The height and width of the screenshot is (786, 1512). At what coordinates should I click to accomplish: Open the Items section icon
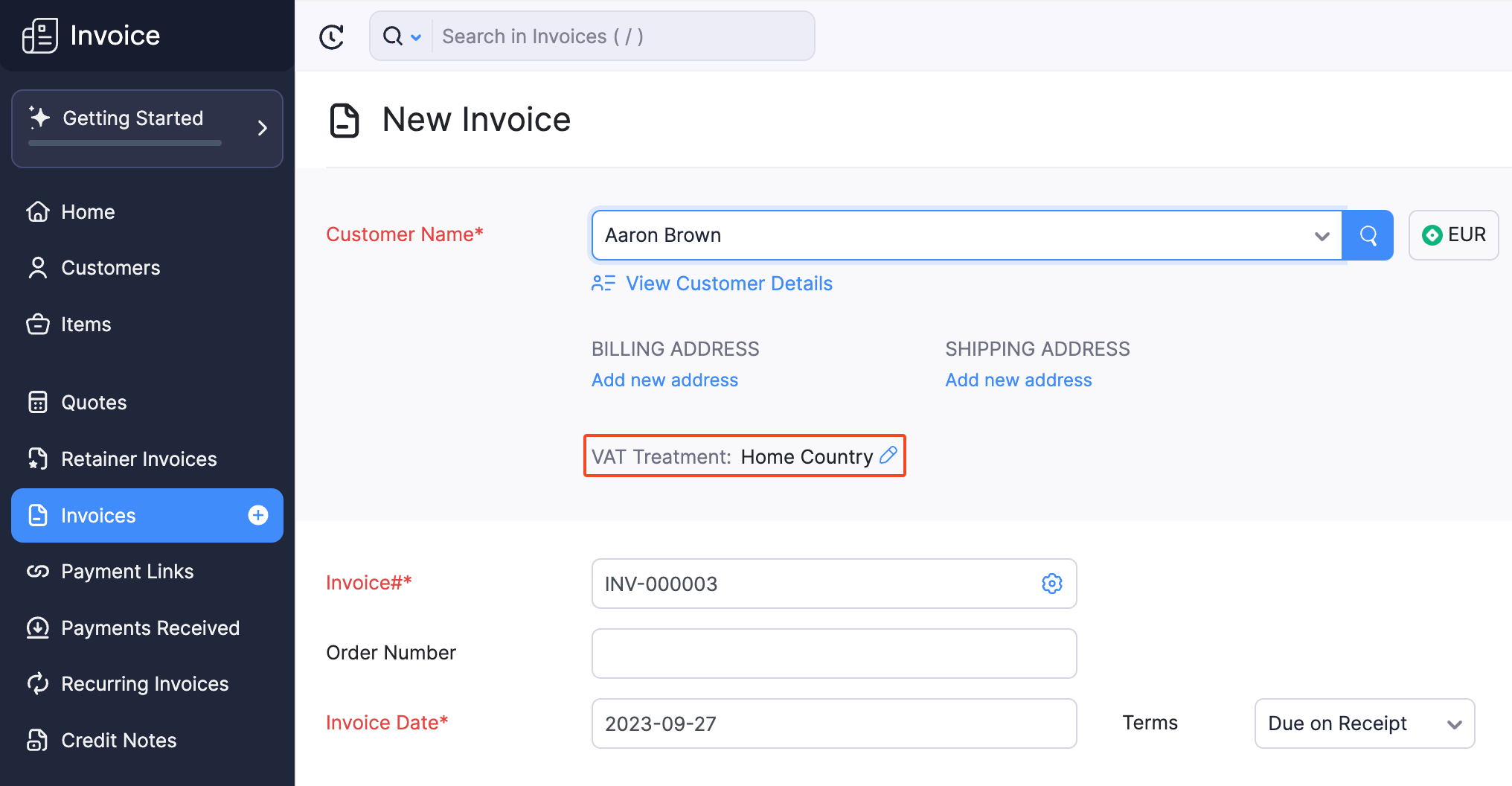click(x=39, y=324)
